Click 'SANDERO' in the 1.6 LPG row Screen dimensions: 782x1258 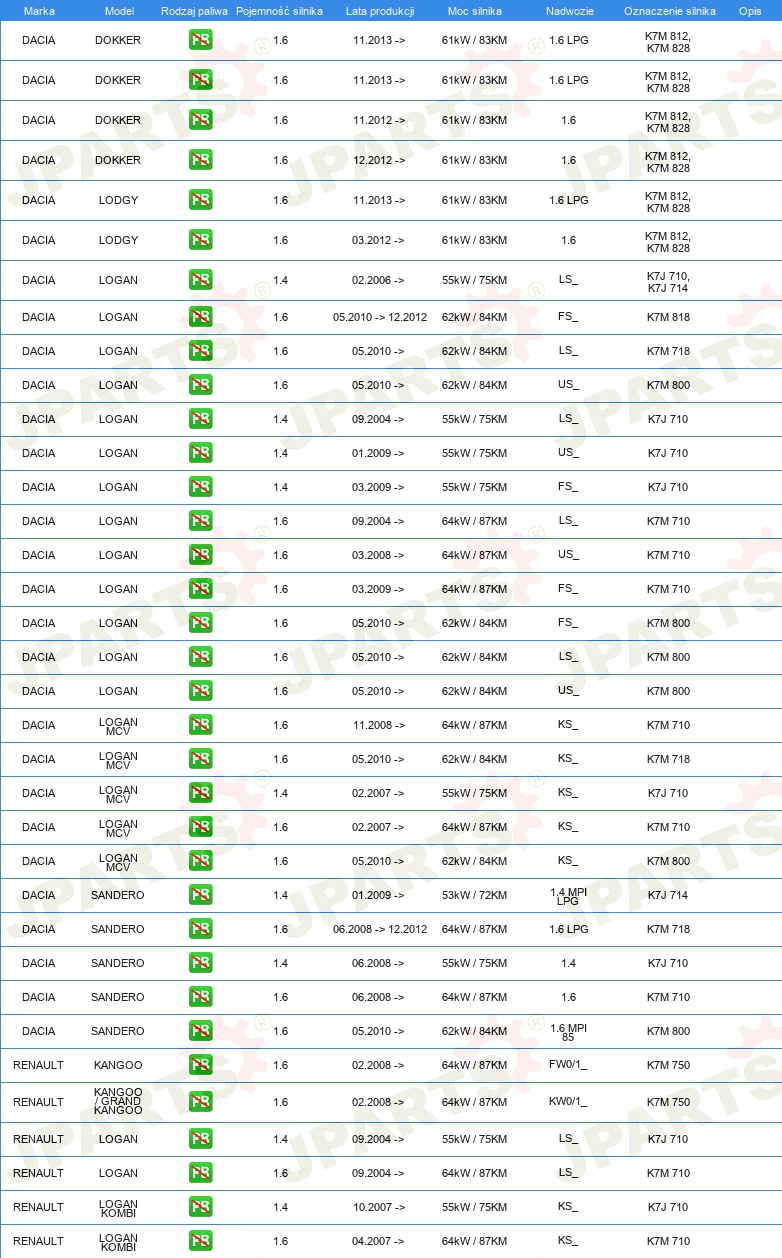click(118, 929)
